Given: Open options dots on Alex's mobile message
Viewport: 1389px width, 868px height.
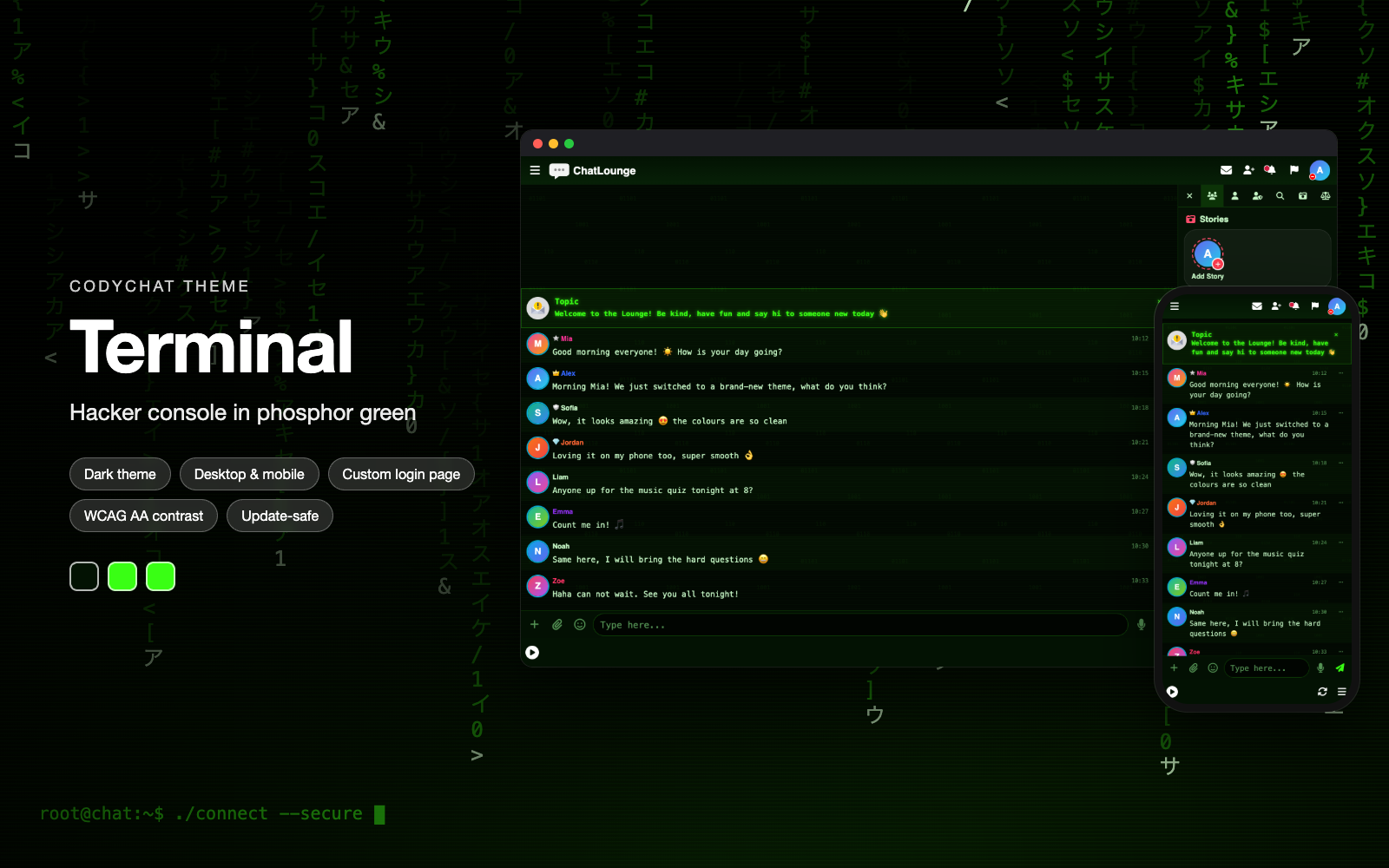Looking at the screenshot, I should tap(1340, 413).
